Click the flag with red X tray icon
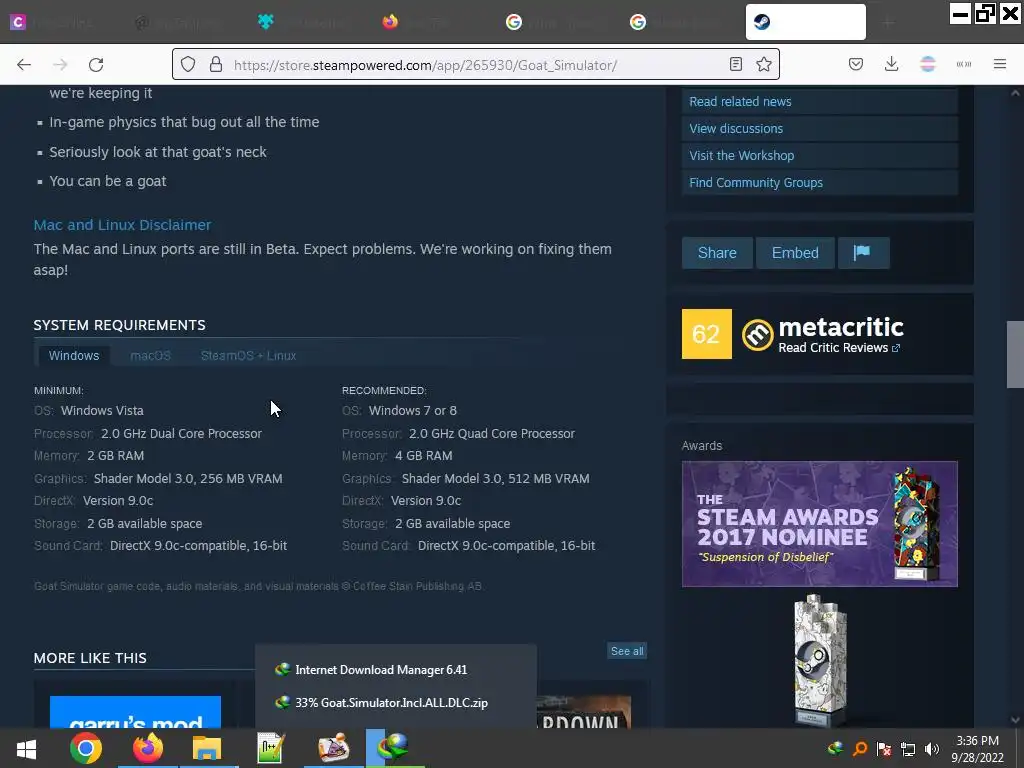This screenshot has width=1024, height=768. point(884,748)
